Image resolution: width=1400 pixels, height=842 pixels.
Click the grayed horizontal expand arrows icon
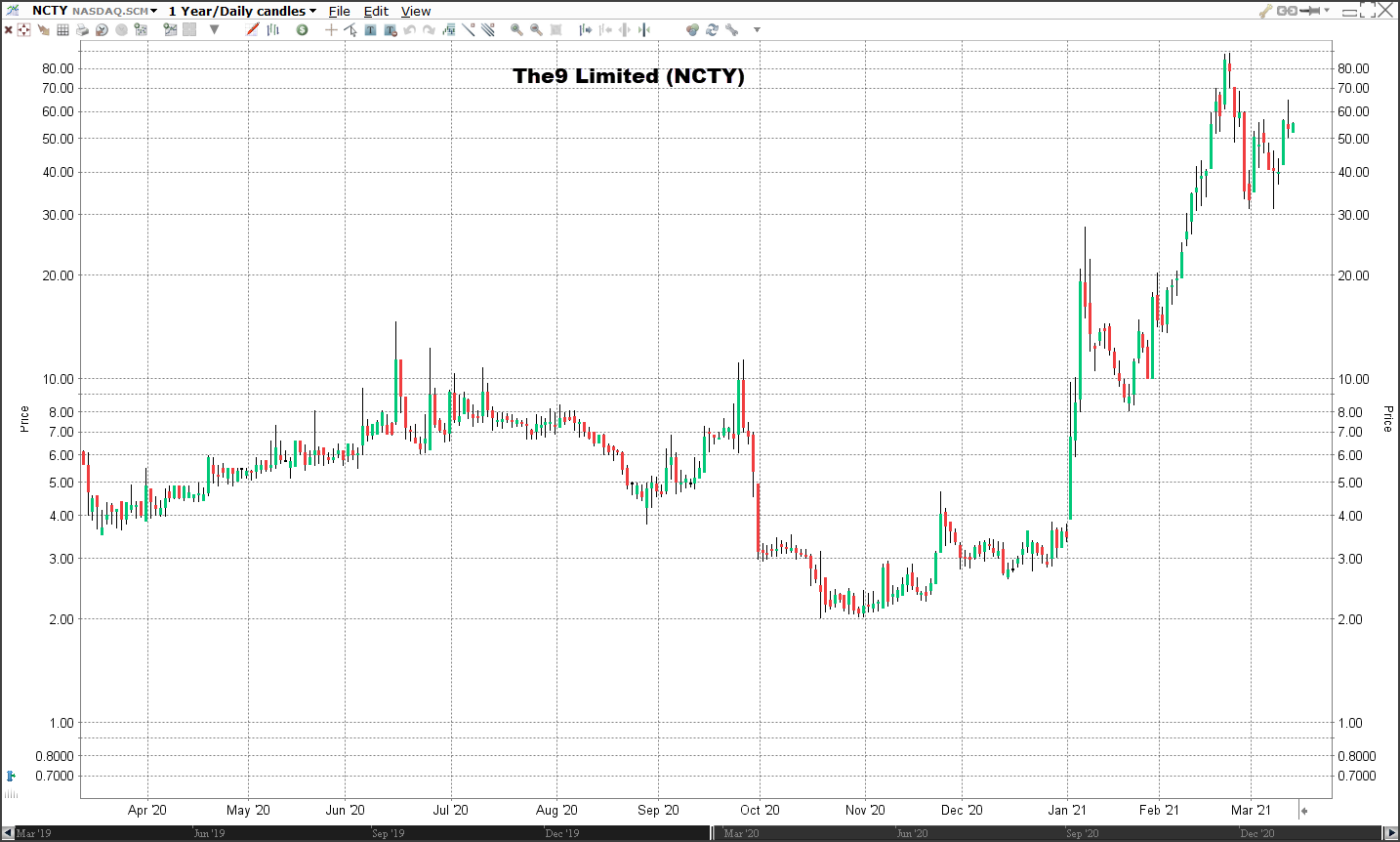[625, 30]
